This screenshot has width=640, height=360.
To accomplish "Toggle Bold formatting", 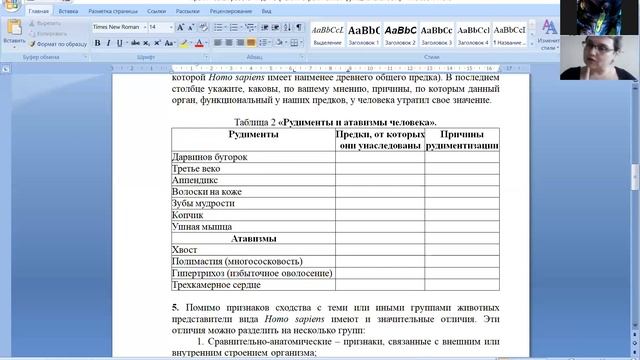I will tap(97, 43).
